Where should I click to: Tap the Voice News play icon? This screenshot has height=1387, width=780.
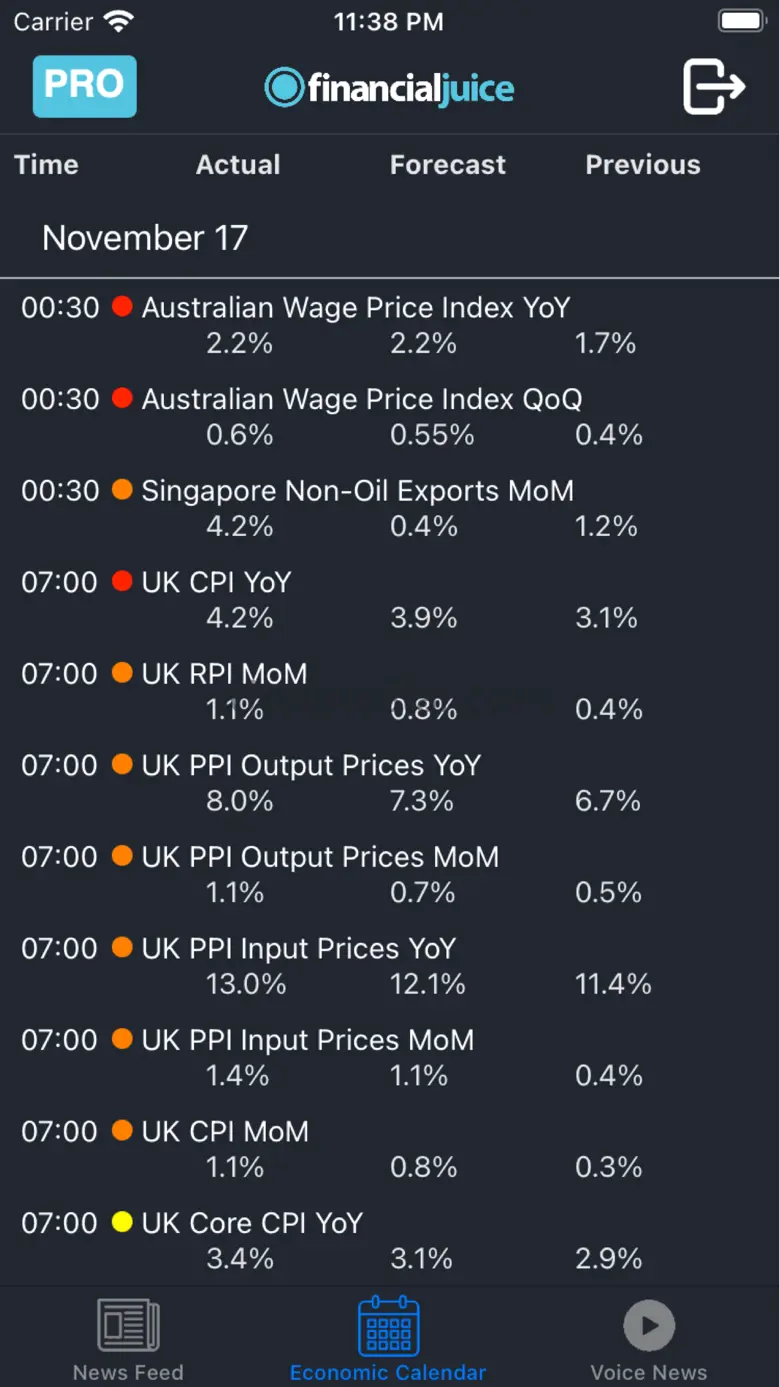tap(649, 1326)
